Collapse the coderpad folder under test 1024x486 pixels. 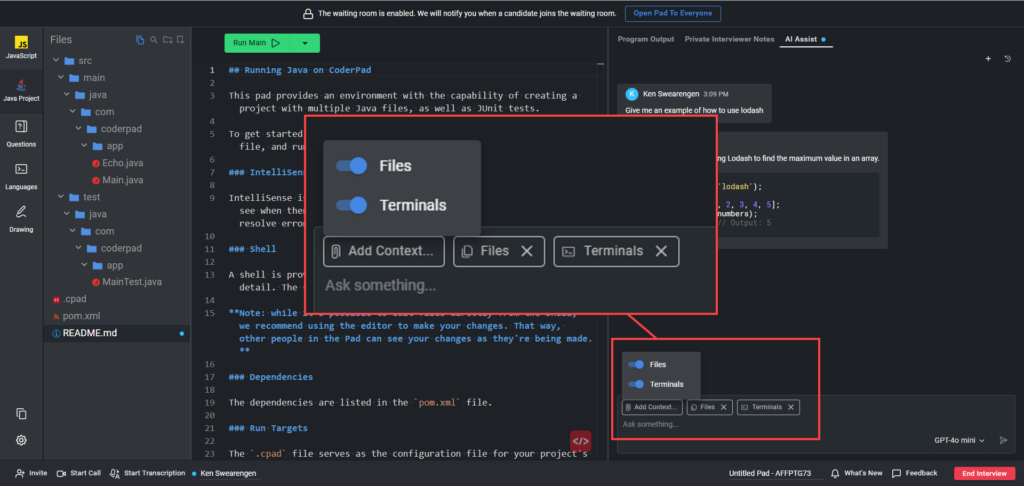pyautogui.click(x=78, y=248)
